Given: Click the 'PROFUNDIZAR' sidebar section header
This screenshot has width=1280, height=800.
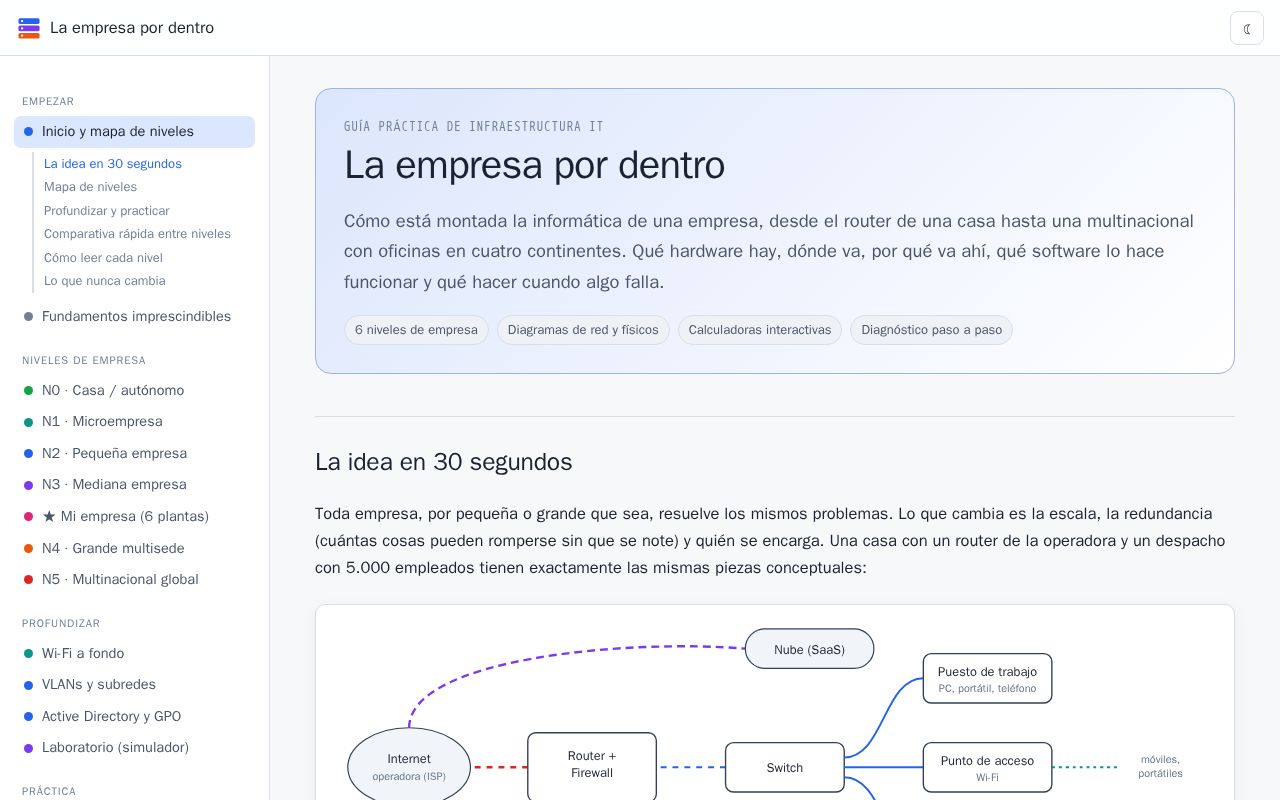Looking at the screenshot, I should tap(61, 623).
